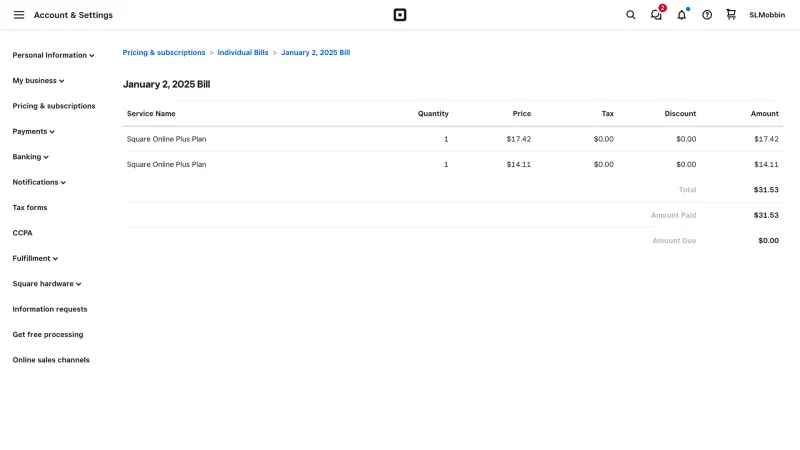Click the Square logo icon

pos(400,15)
